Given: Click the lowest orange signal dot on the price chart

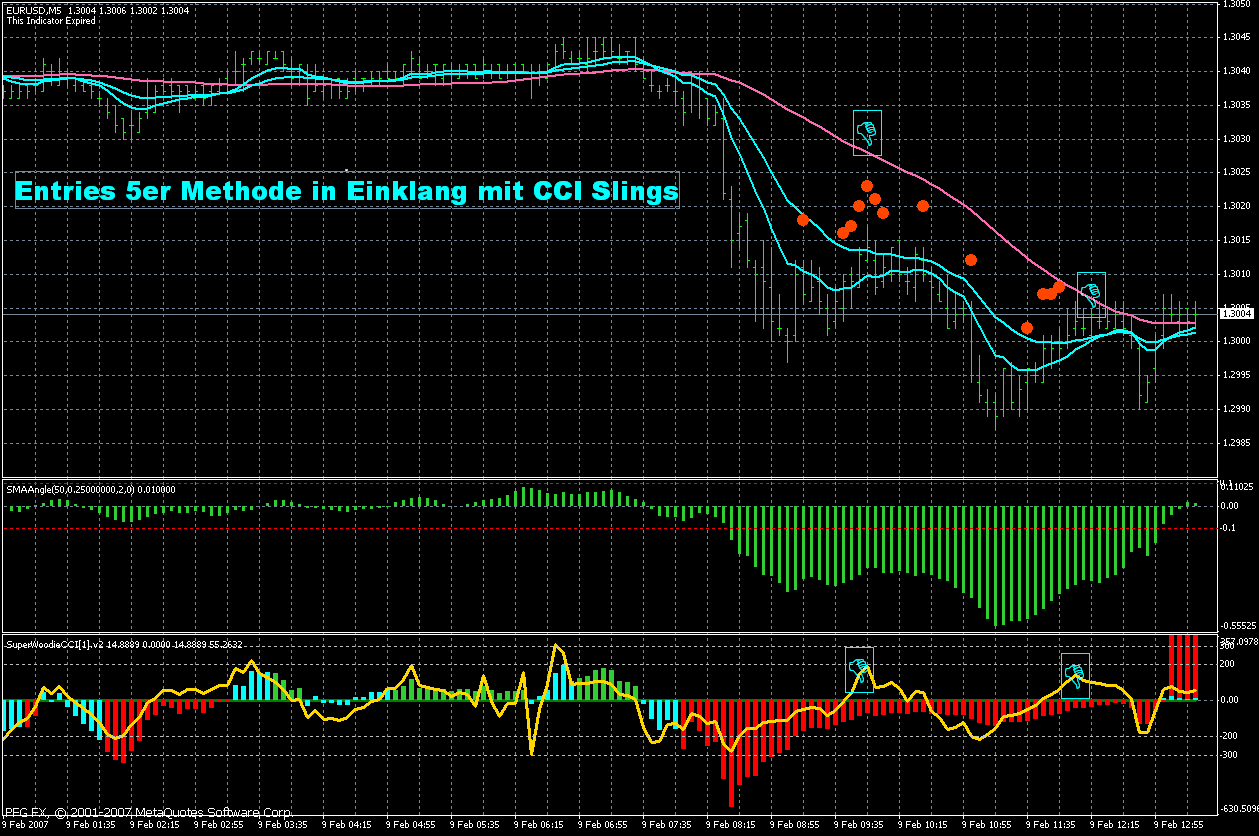Looking at the screenshot, I should click(x=1027, y=327).
